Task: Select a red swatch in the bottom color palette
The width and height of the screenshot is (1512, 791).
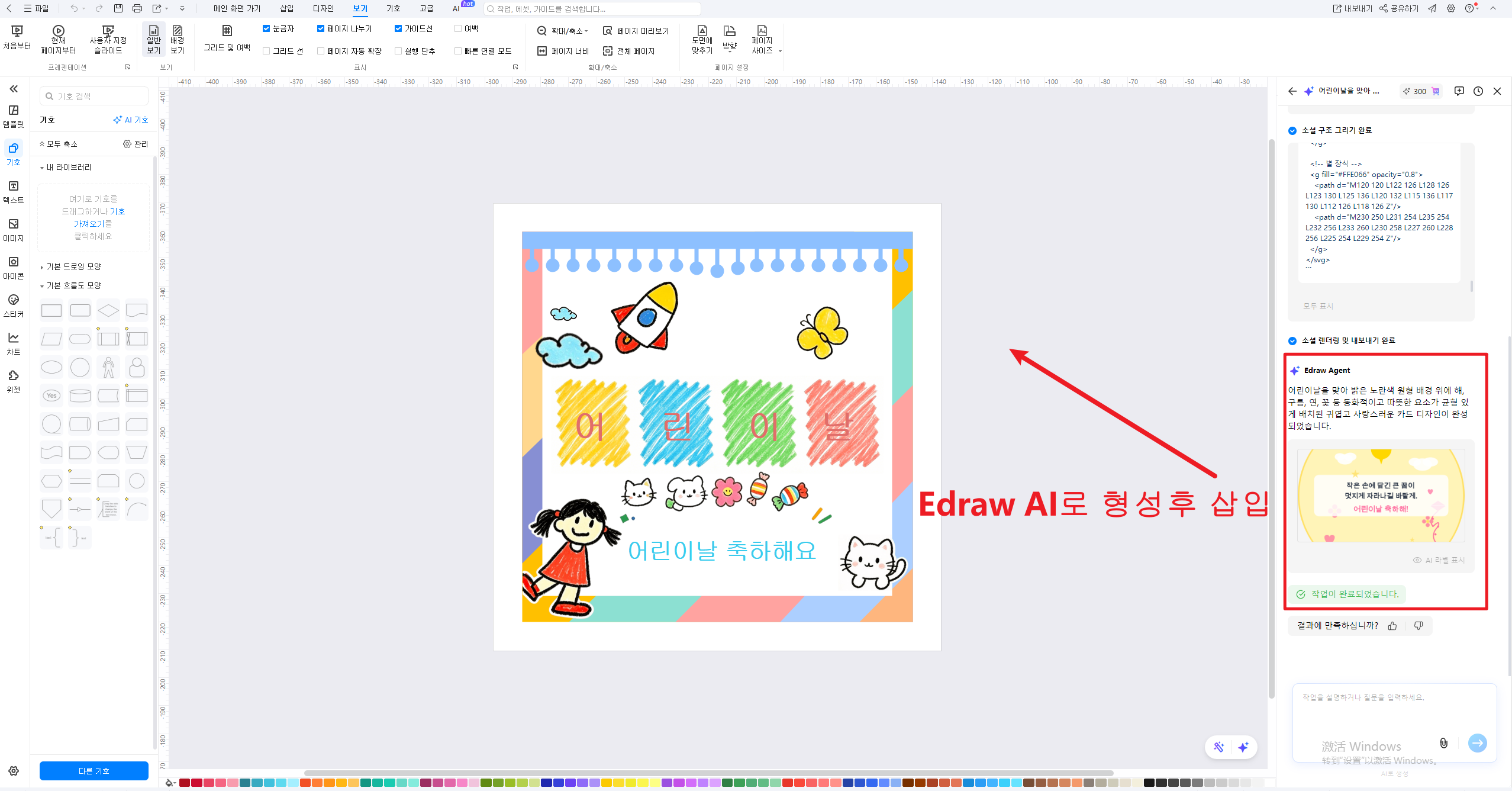Action: tap(195, 782)
